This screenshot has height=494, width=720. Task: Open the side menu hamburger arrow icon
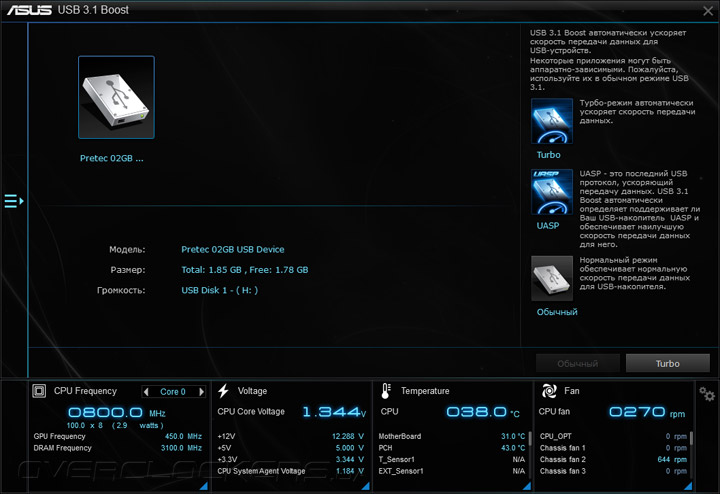[14, 201]
